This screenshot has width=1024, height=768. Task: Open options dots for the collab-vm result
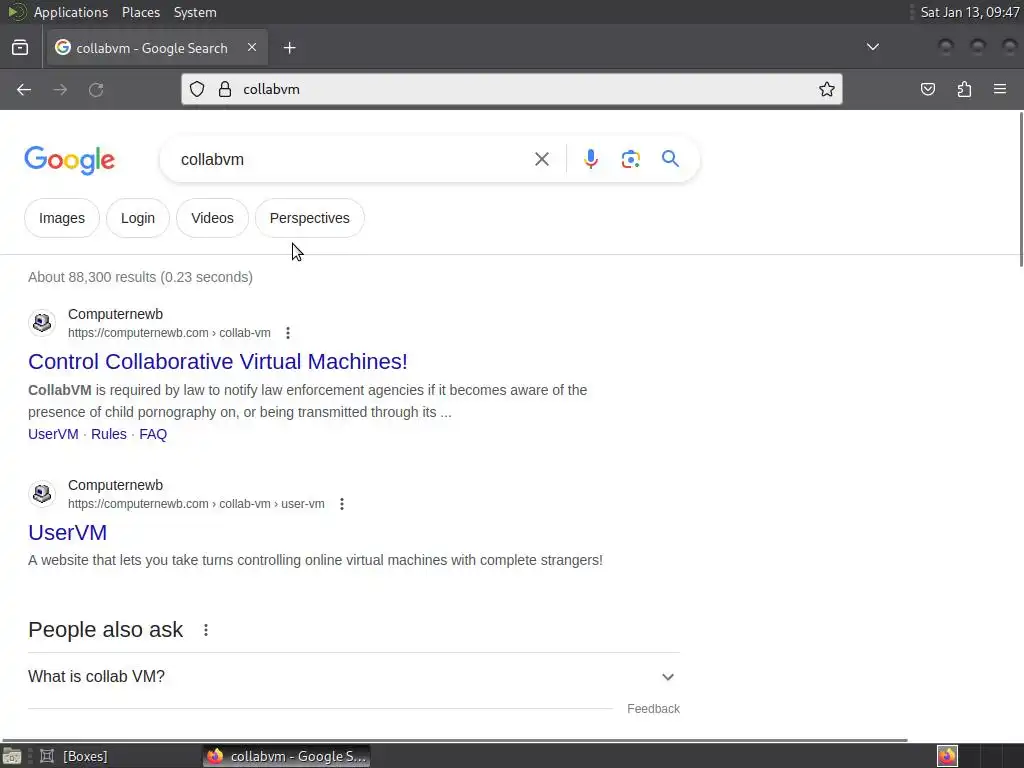pyautogui.click(x=288, y=333)
